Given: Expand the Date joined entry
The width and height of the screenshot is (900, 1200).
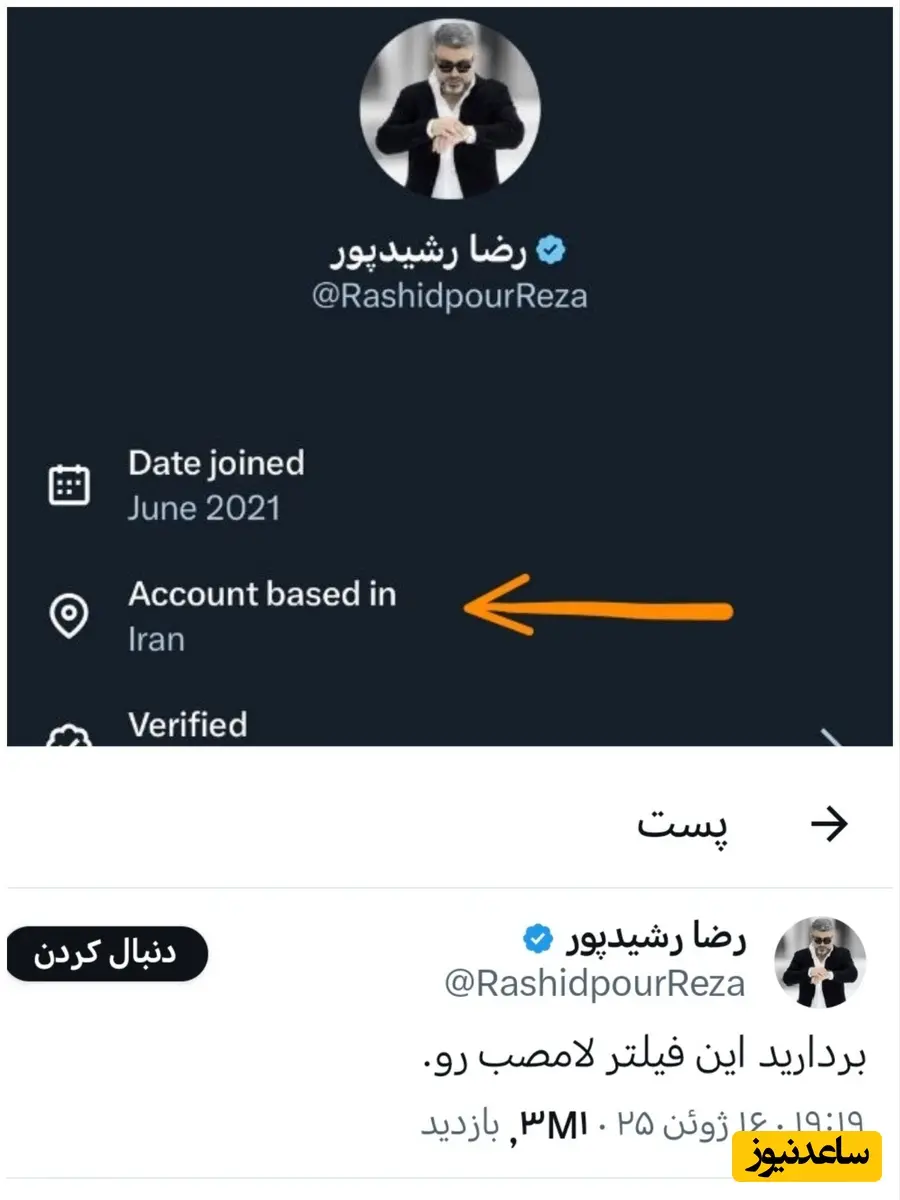Looking at the screenshot, I should point(216,484).
